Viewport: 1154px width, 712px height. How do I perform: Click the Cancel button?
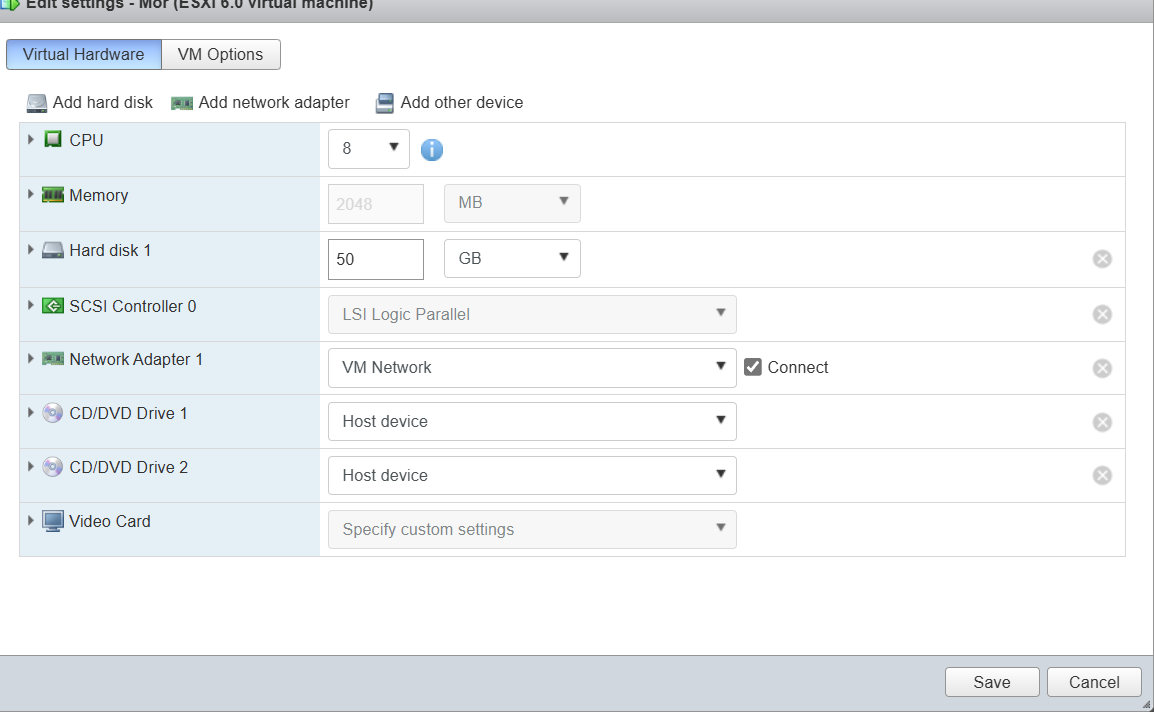(1094, 683)
